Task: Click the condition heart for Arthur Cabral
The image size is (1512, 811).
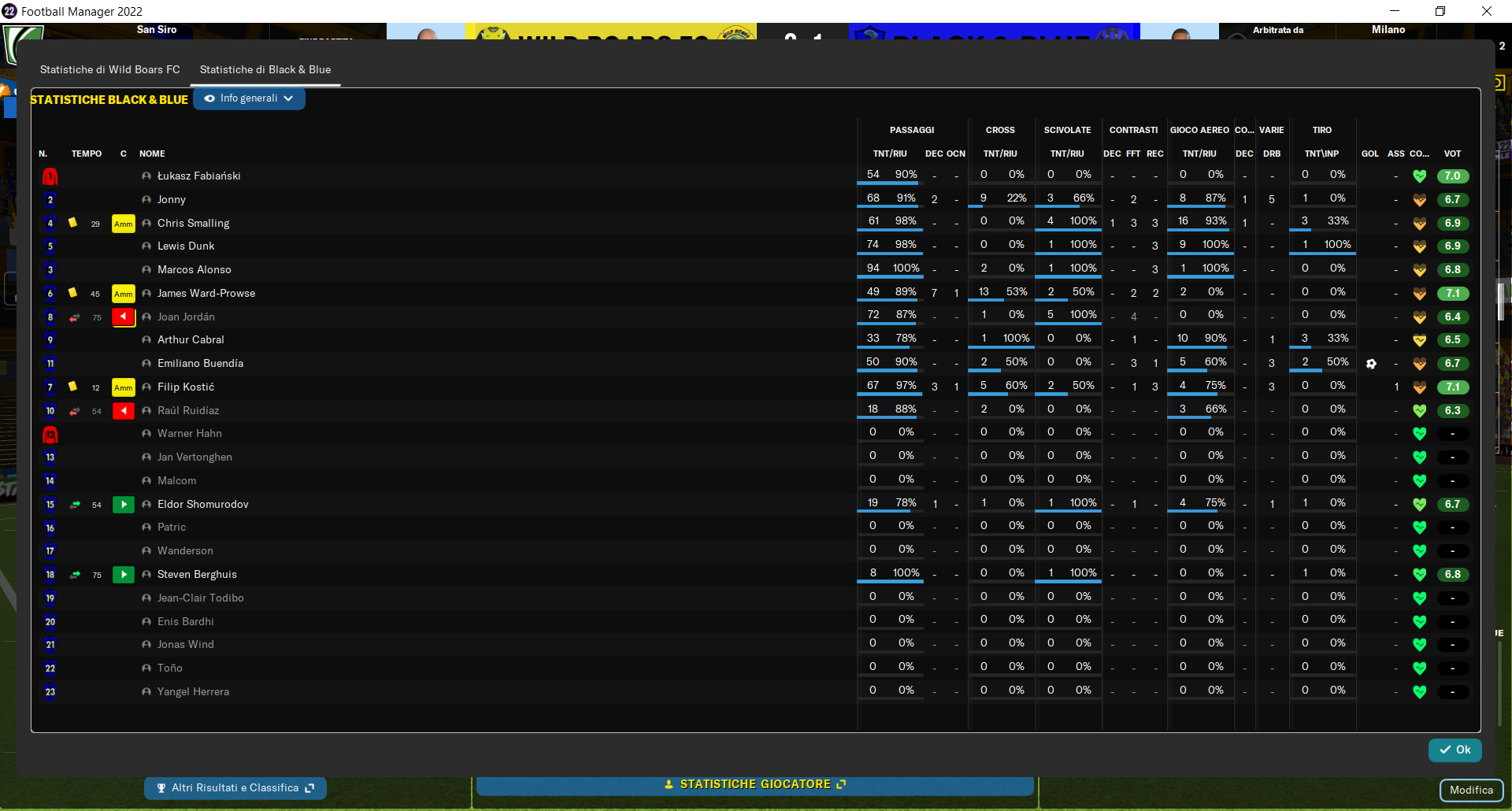Action: click(1420, 340)
